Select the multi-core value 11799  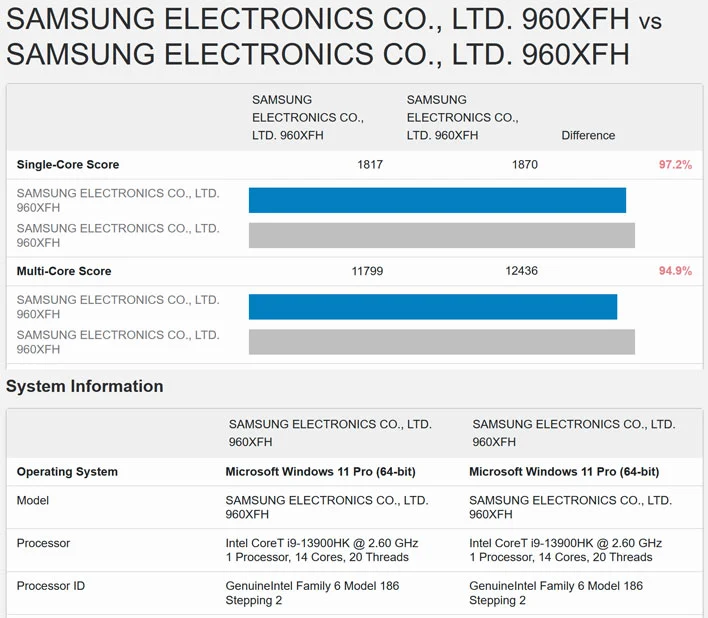pos(367,271)
